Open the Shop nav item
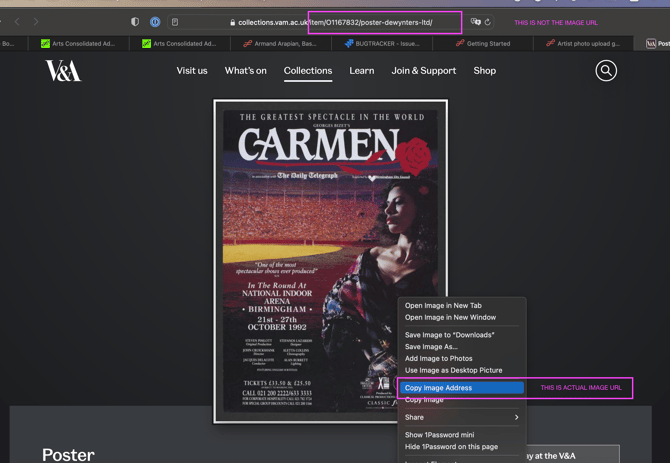670x463 pixels. pyautogui.click(x=485, y=71)
